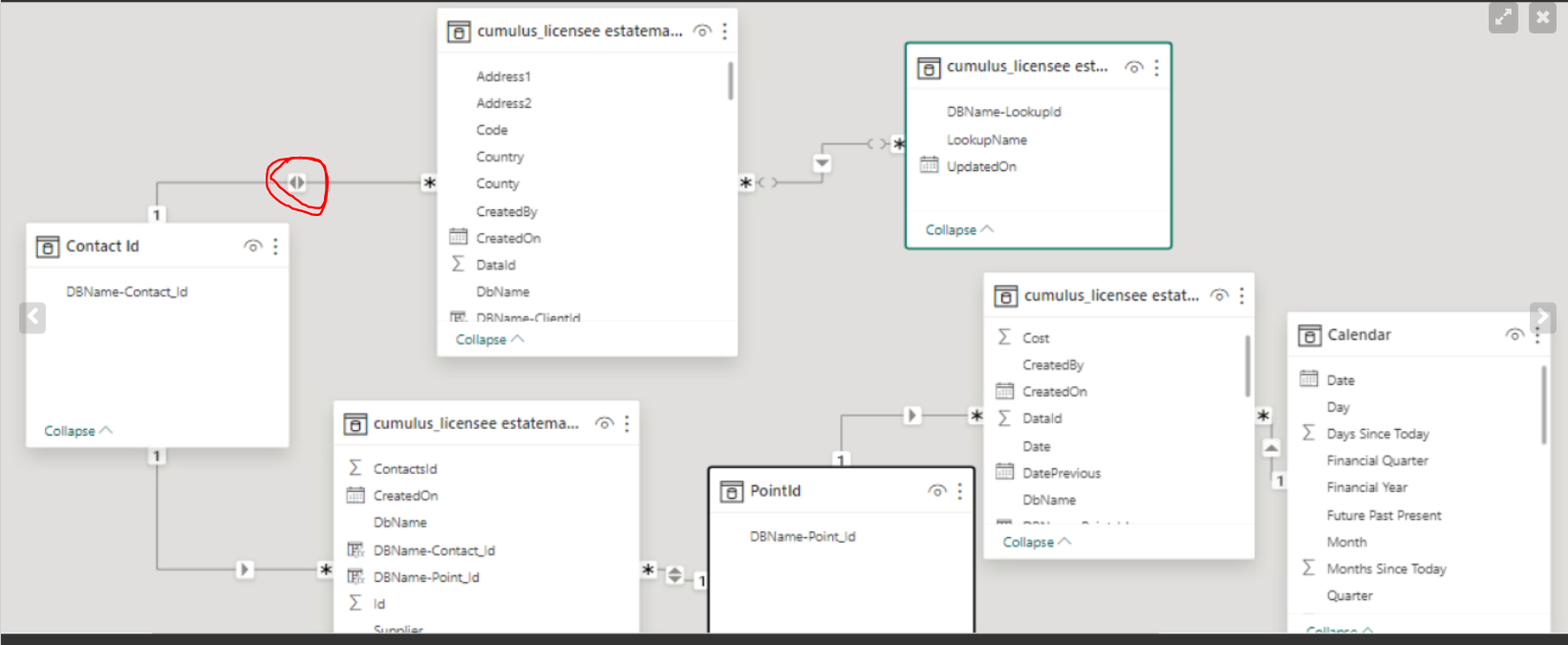Select the DBName-LookupId field
This screenshot has width=1568, height=645.
point(1004,112)
